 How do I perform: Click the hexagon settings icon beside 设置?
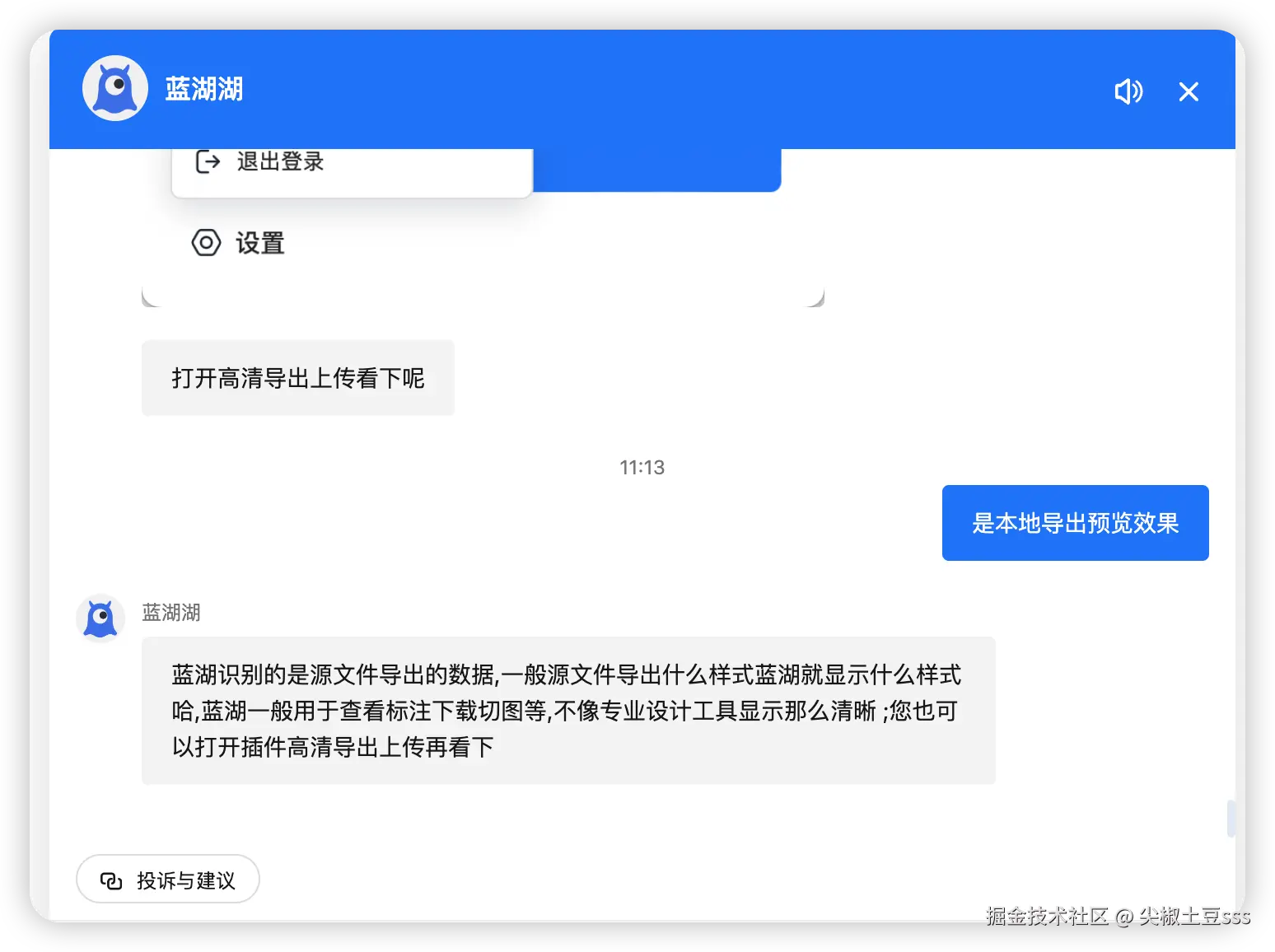(x=206, y=243)
